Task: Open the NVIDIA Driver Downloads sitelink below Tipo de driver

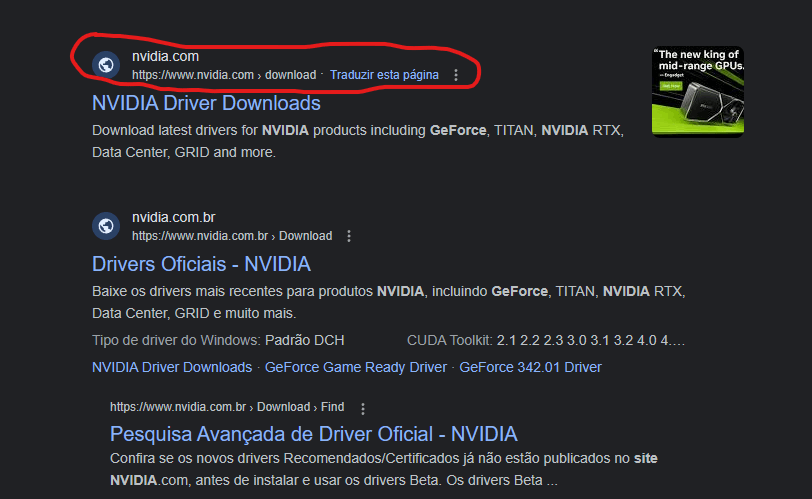Action: (172, 367)
